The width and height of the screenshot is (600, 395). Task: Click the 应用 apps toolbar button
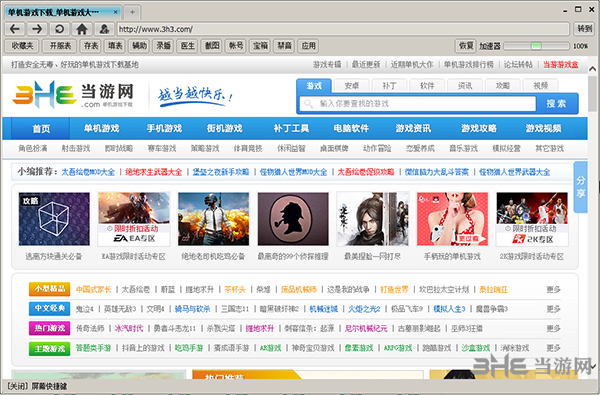(x=308, y=46)
